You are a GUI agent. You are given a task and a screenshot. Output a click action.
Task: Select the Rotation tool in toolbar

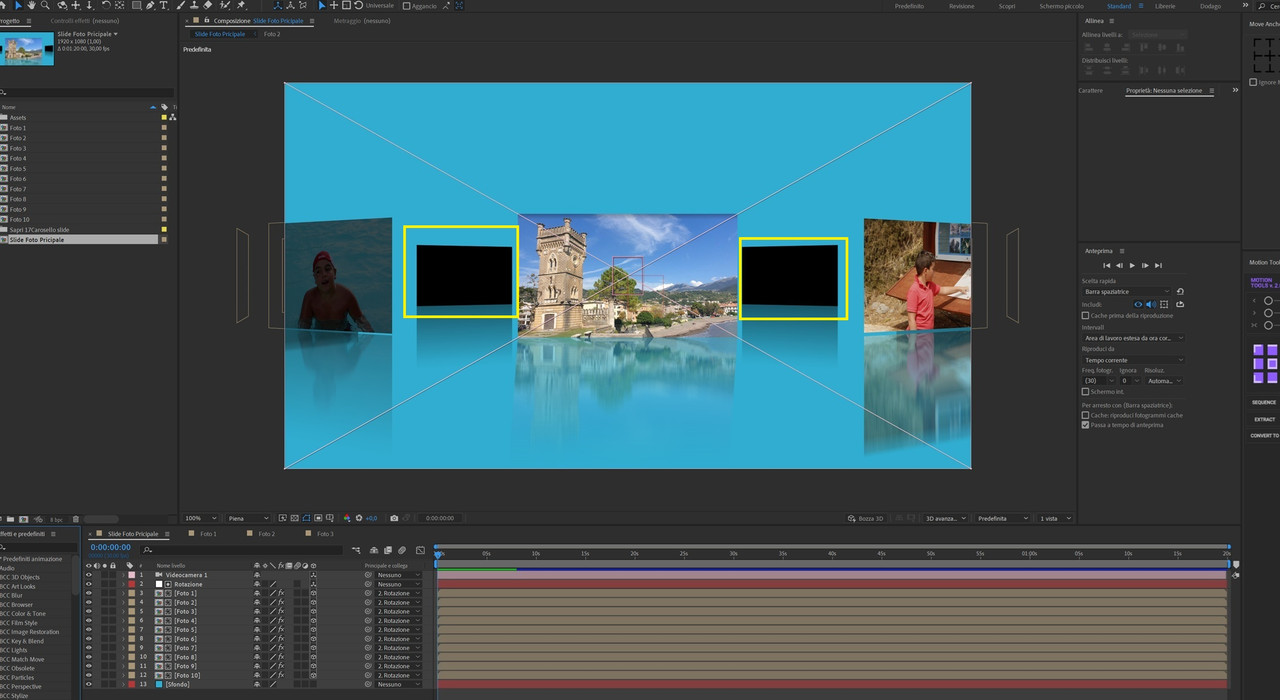[x=106, y=5]
